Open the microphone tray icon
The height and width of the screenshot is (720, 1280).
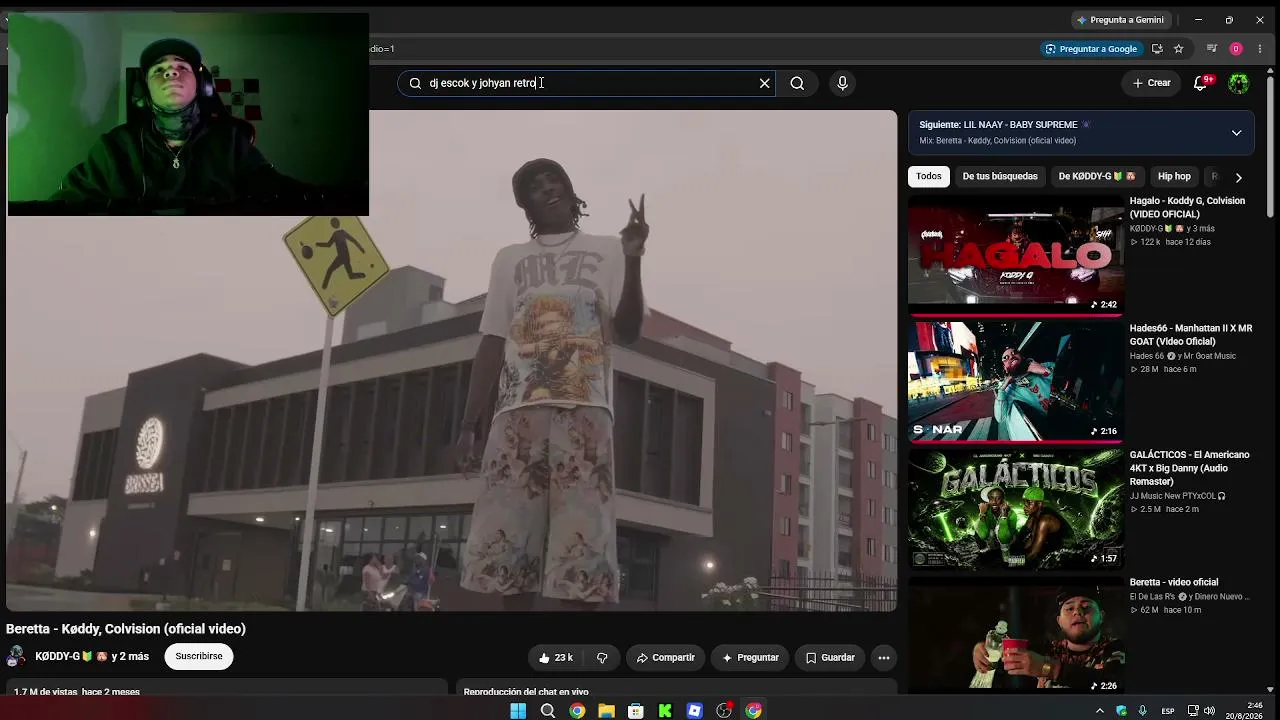click(1143, 711)
